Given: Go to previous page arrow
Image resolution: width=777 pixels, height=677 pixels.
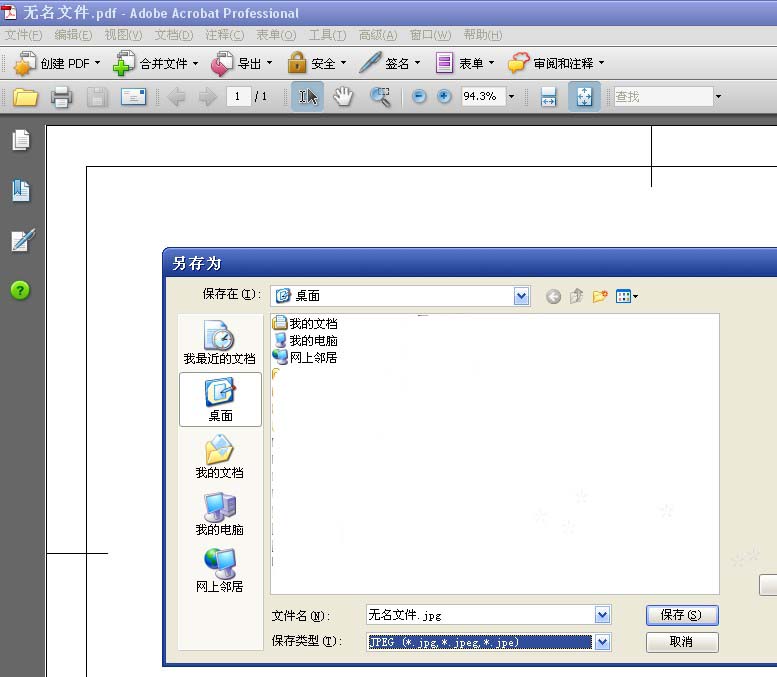Looking at the screenshot, I should (177, 97).
